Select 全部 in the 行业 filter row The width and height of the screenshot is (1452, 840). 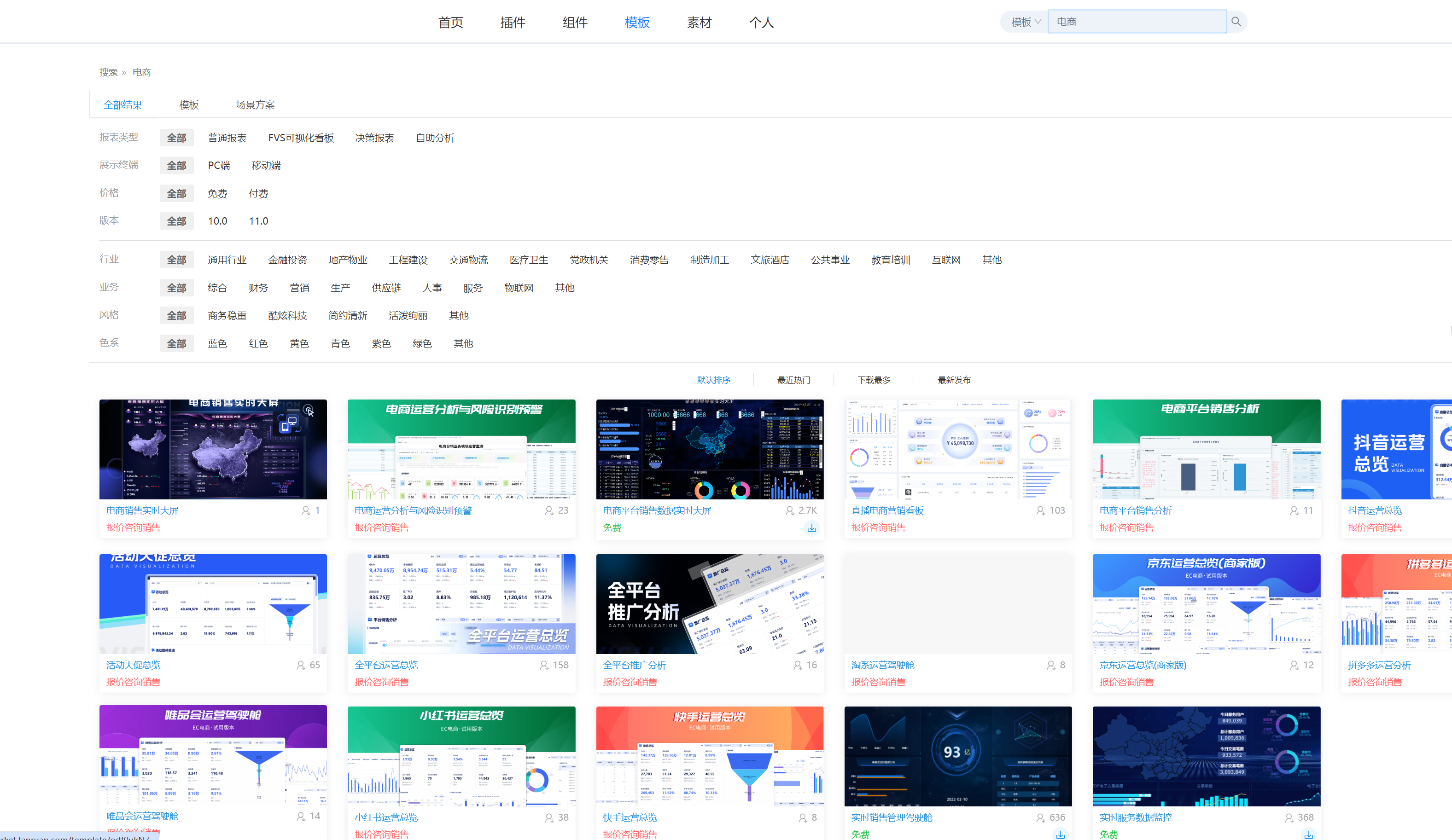(x=176, y=260)
